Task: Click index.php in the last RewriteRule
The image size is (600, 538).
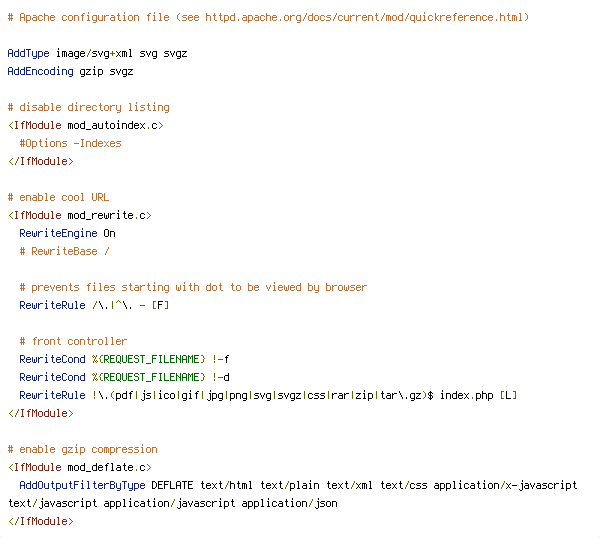Action: [x=466, y=395]
